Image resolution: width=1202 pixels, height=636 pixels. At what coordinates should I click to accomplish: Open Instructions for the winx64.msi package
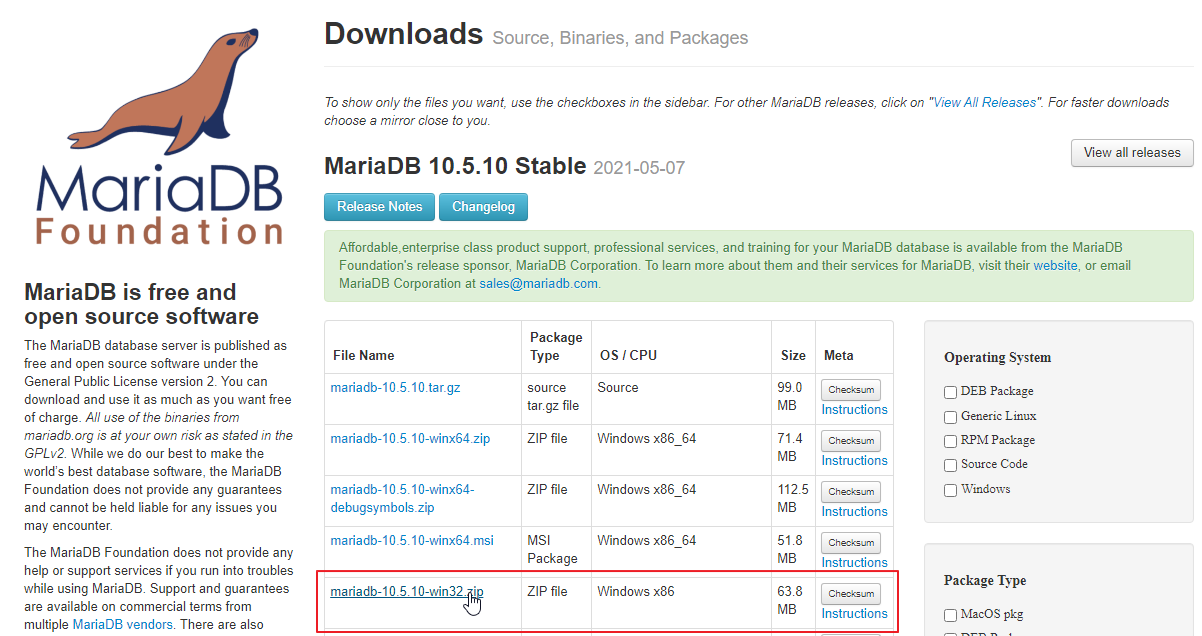point(854,563)
